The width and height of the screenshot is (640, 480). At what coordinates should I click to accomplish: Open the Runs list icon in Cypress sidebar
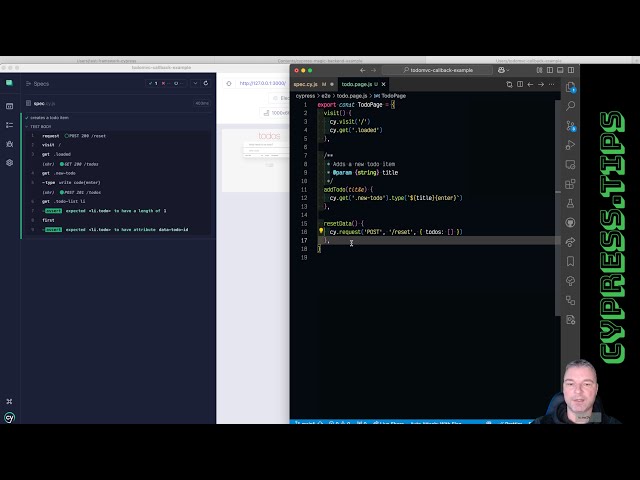point(9,125)
